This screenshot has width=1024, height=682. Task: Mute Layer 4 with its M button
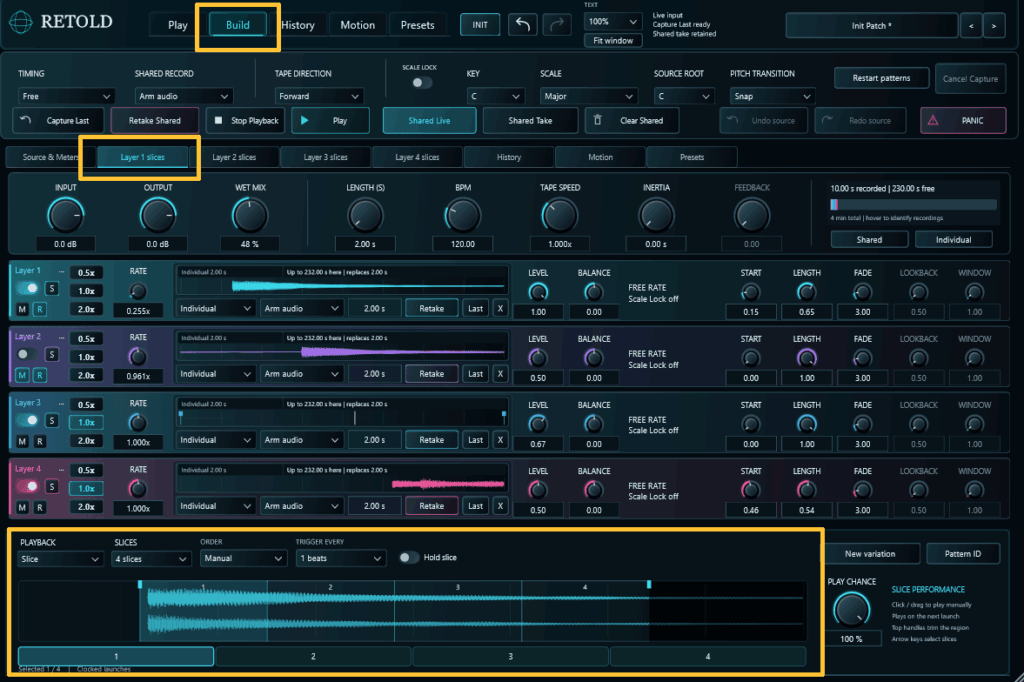click(22, 507)
